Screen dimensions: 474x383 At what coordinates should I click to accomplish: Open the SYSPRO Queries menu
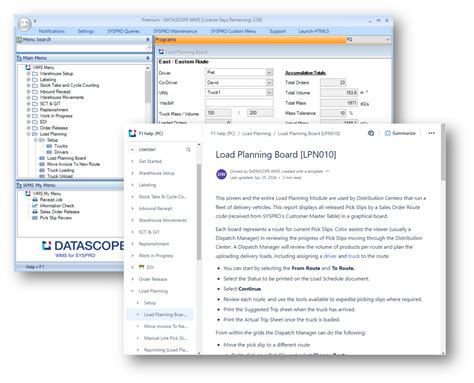pyautogui.click(x=123, y=31)
